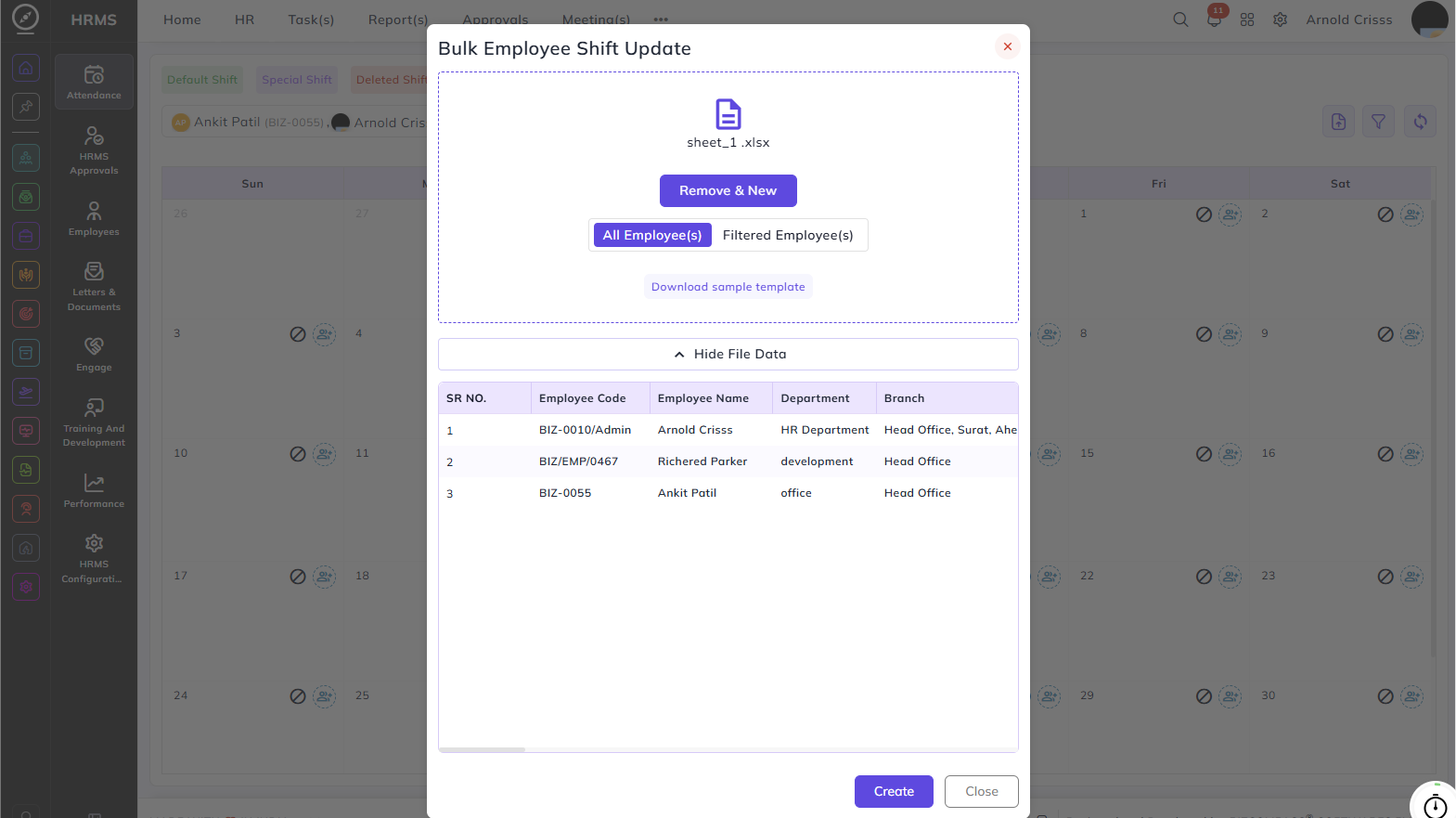Viewport: 1456px width, 818px height.
Task: Open the Report(s) menu
Action: pos(398,19)
